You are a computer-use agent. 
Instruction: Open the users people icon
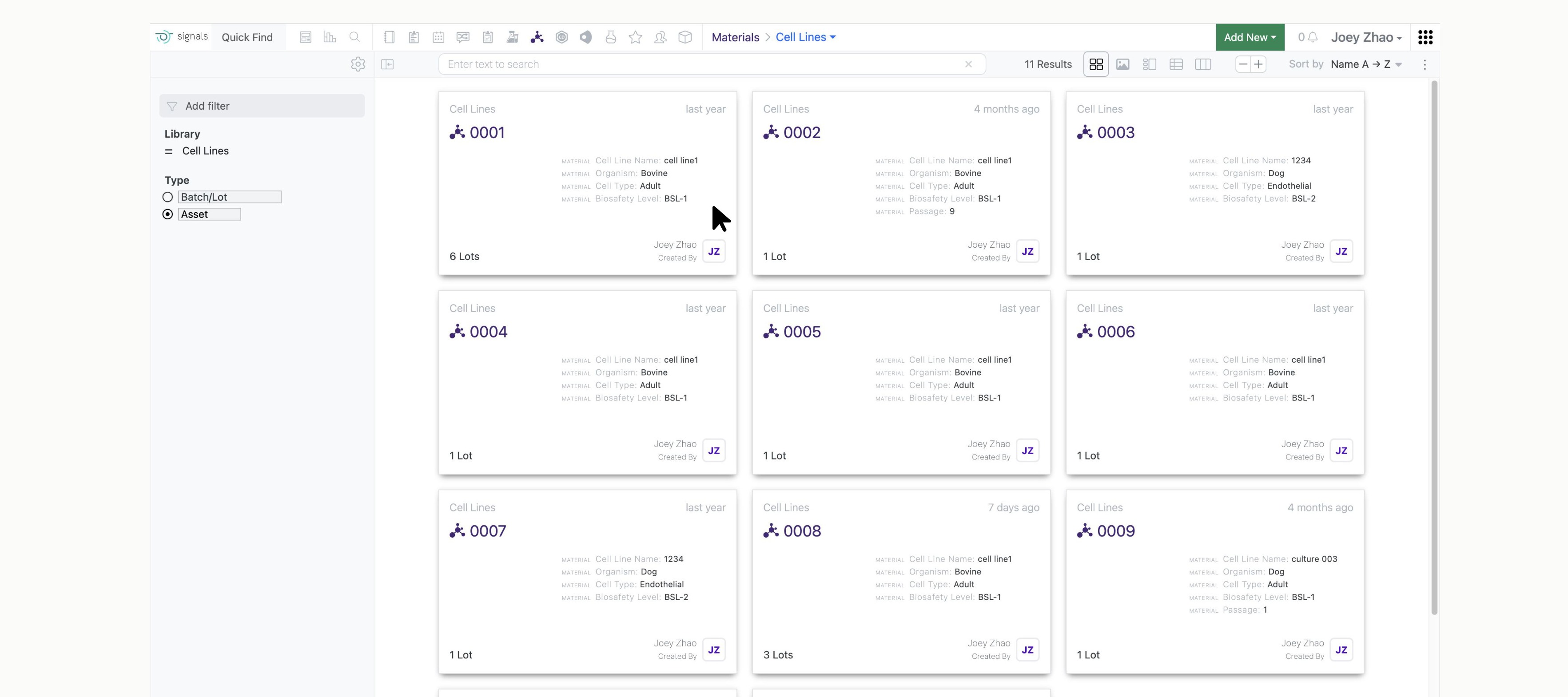coord(661,37)
